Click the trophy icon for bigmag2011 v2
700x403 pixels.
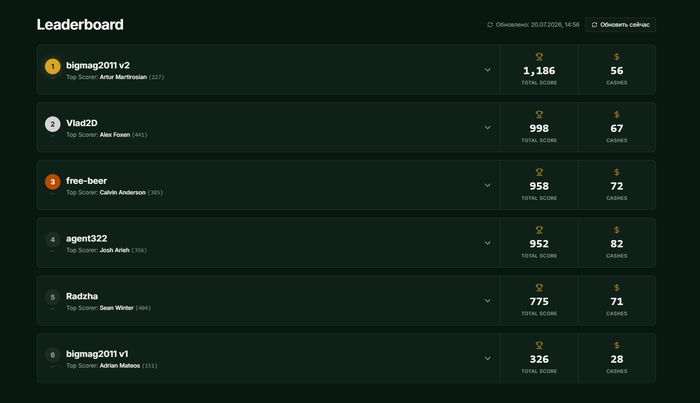click(539, 57)
